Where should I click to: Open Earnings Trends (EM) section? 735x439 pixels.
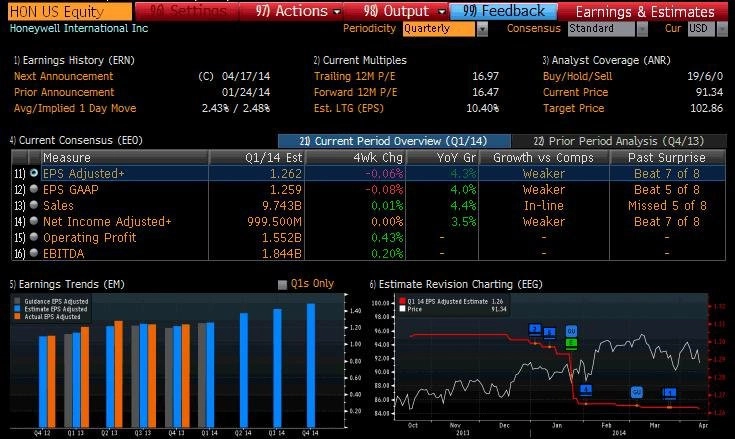67,284
